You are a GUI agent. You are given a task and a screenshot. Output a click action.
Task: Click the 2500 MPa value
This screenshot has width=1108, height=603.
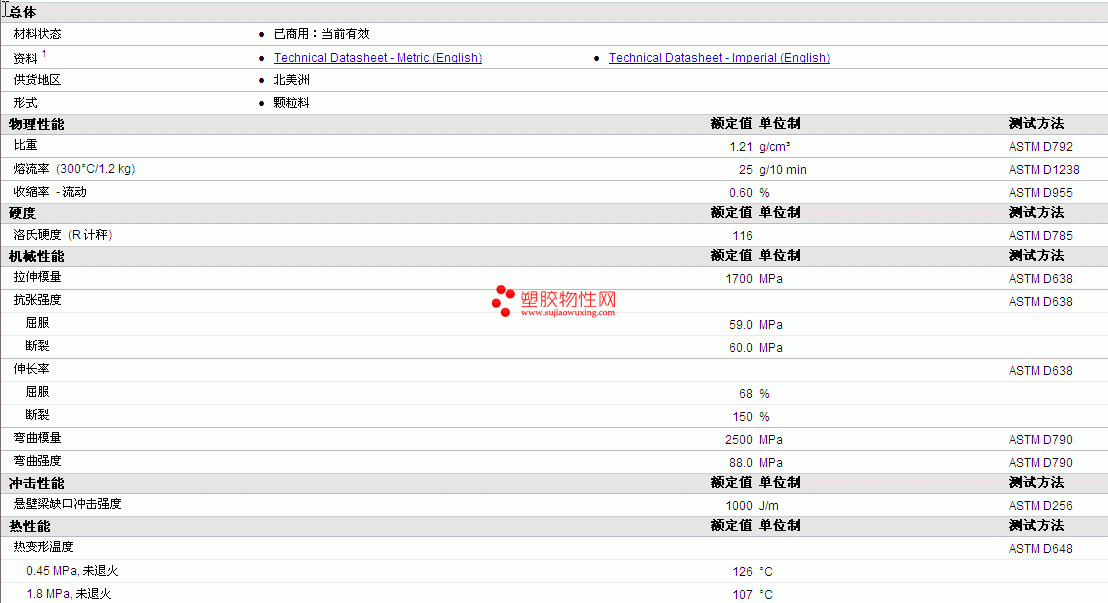click(754, 440)
